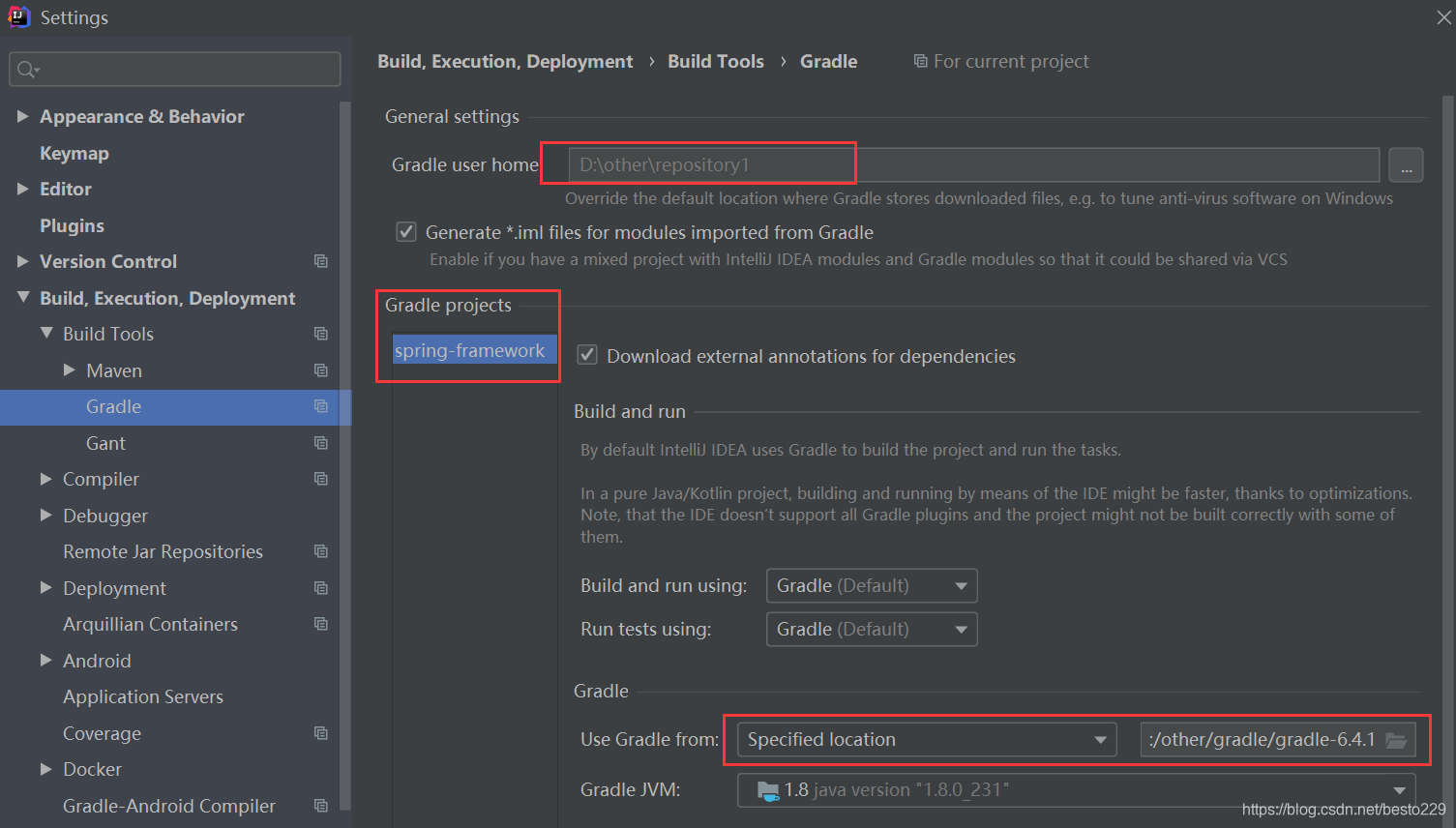The width and height of the screenshot is (1456, 828).
Task: Expand the Maven node
Action: (x=70, y=370)
